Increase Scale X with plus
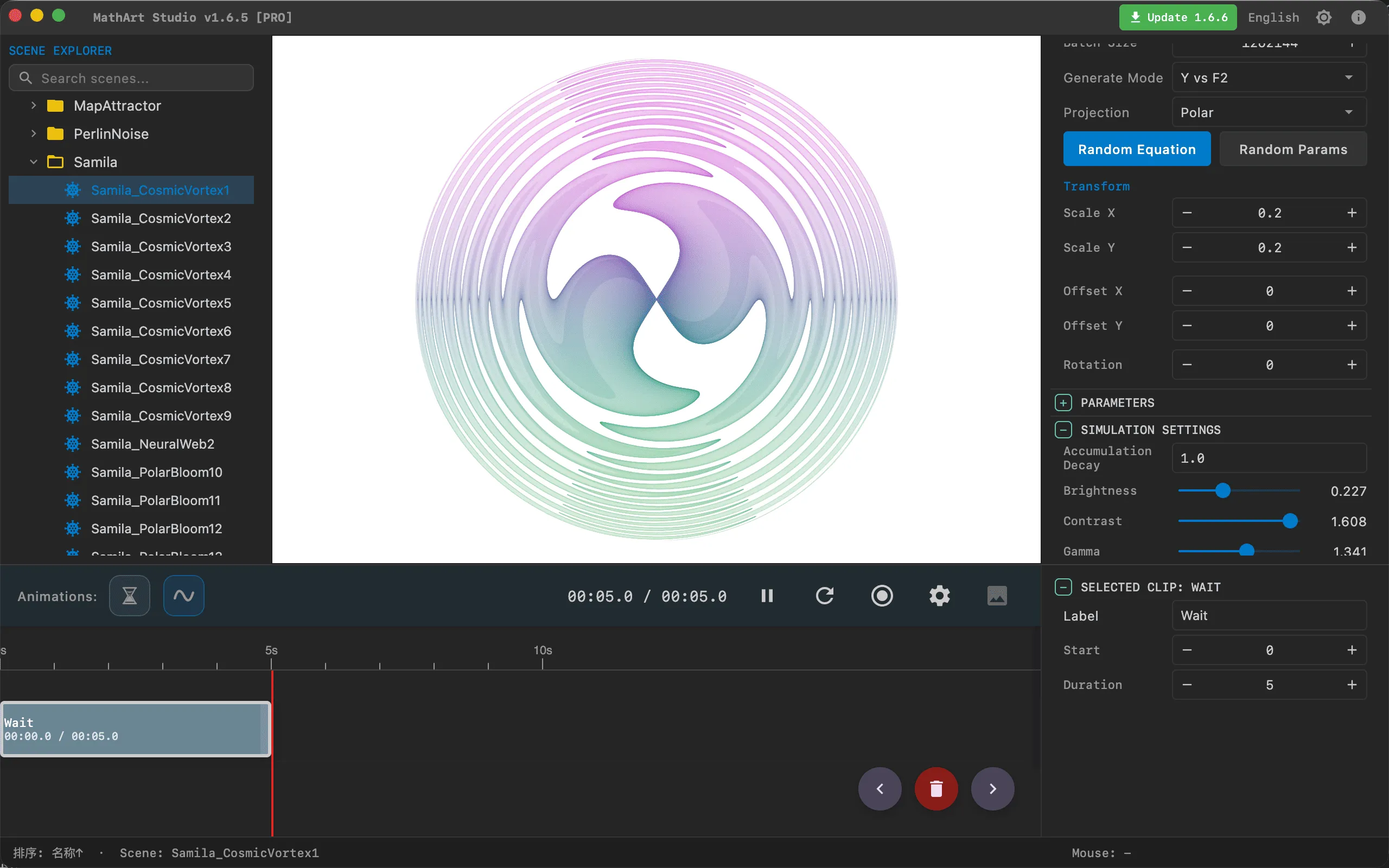 pyautogui.click(x=1352, y=213)
